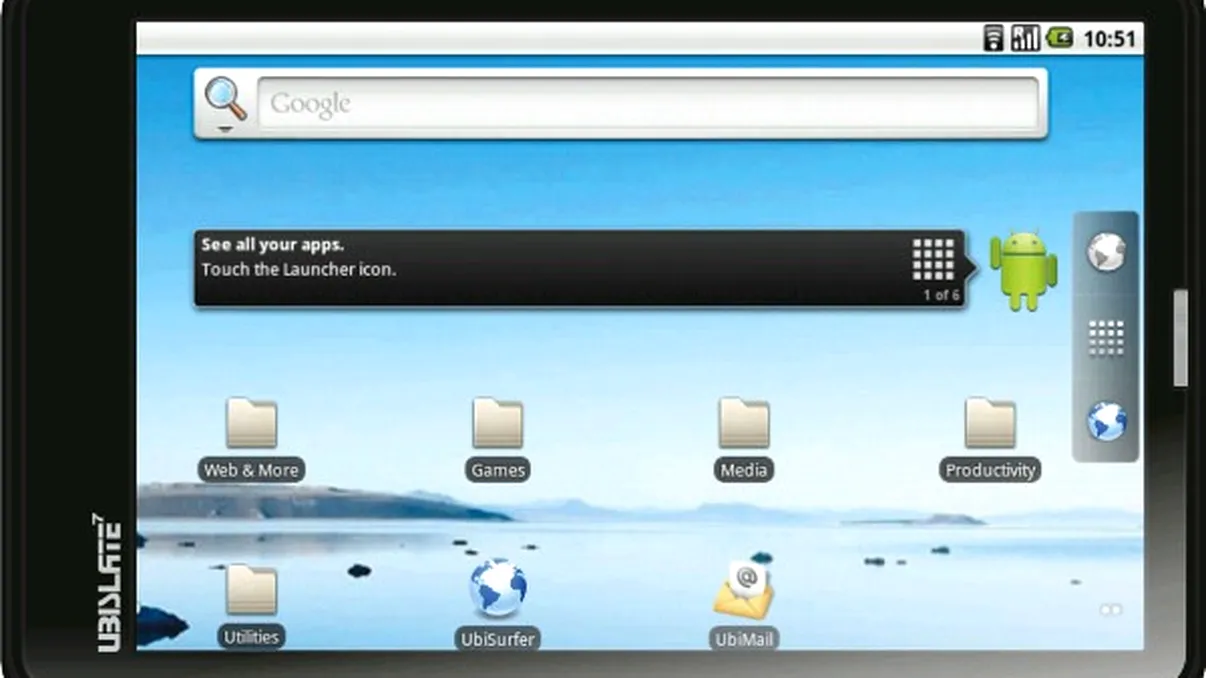
Task: Launch the UbiMail email app
Action: click(743, 591)
